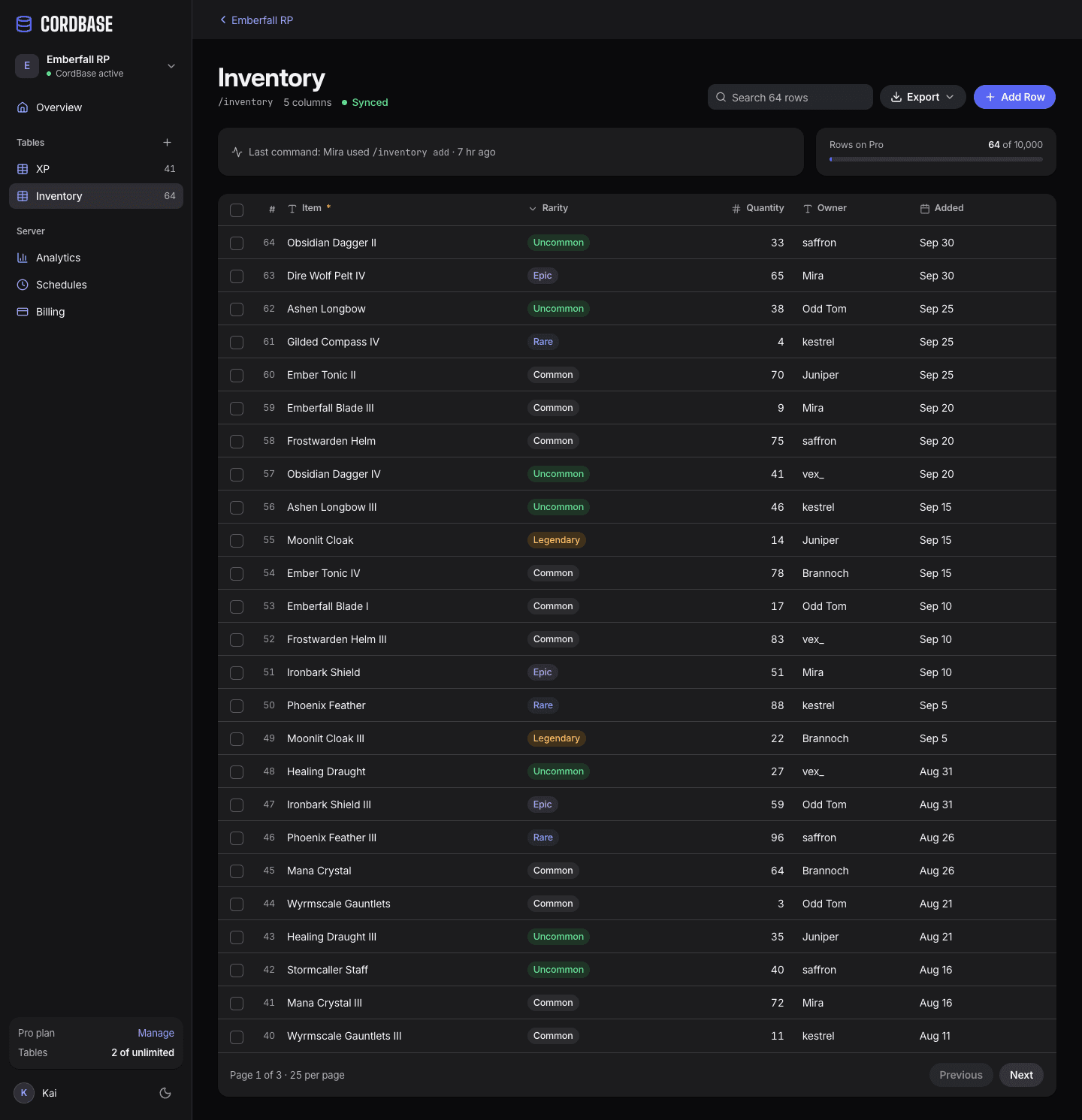Screen dimensions: 1082x1120
Task: Check the Wyrmscale Gauntlets III row checkbox
Action: [237, 1037]
